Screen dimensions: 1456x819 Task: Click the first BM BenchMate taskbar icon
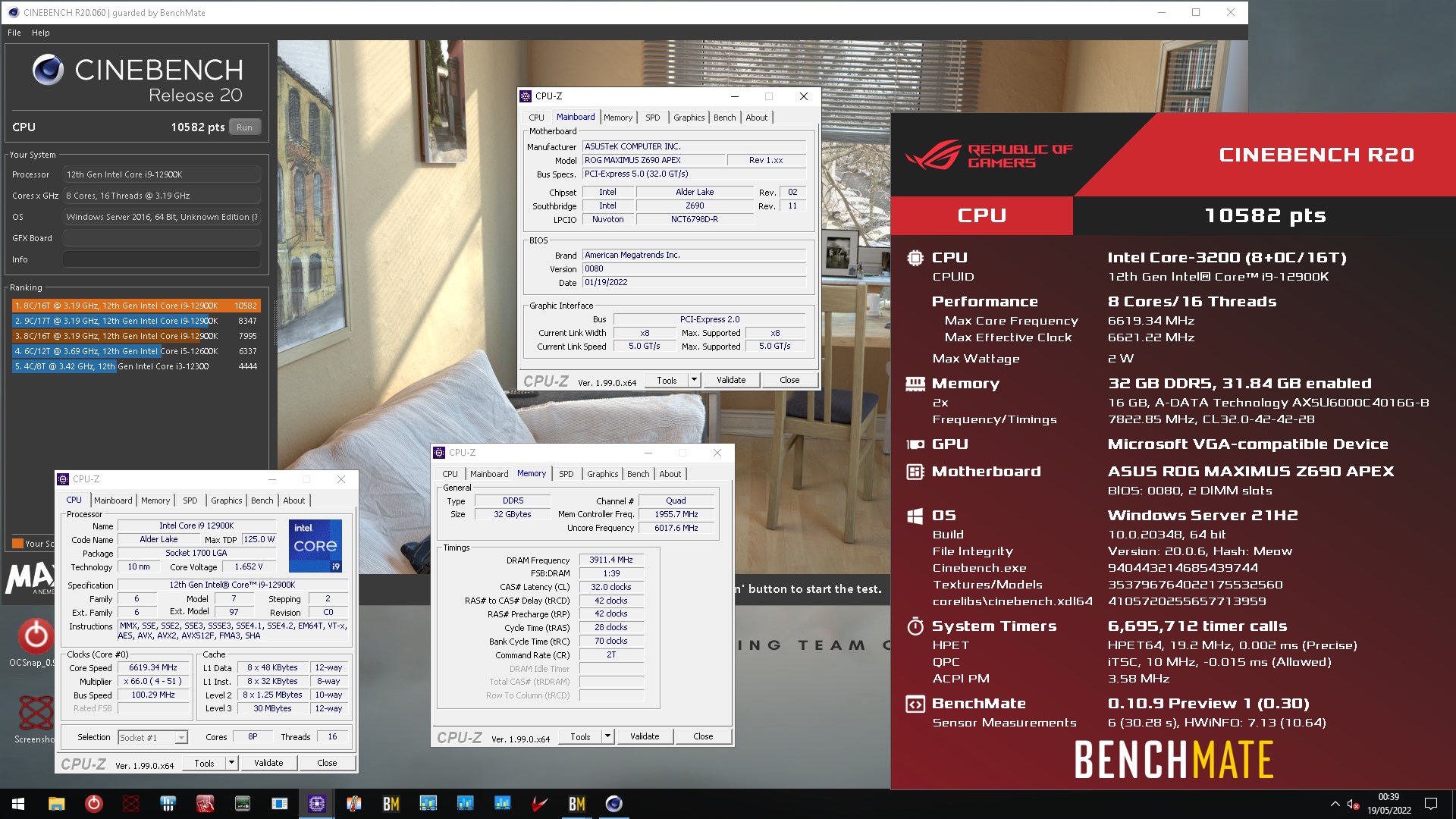[391, 804]
